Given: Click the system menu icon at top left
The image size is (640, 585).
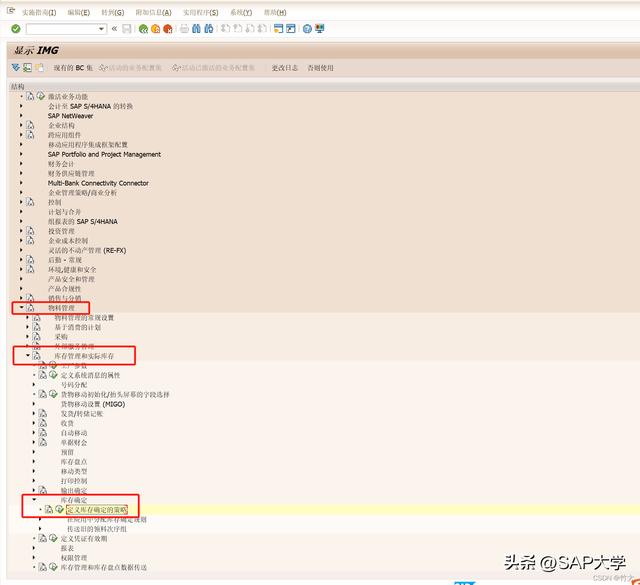Looking at the screenshot, I should coord(11,11).
